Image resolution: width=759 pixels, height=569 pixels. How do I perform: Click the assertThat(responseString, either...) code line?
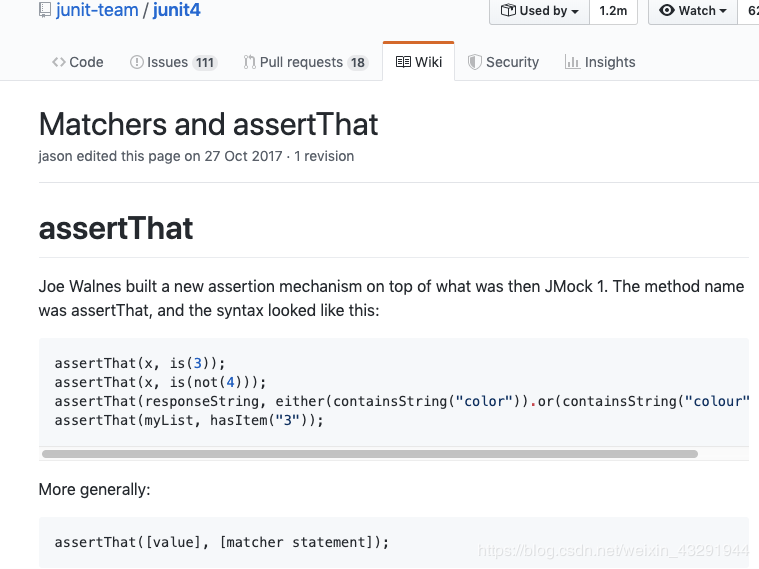pos(402,401)
